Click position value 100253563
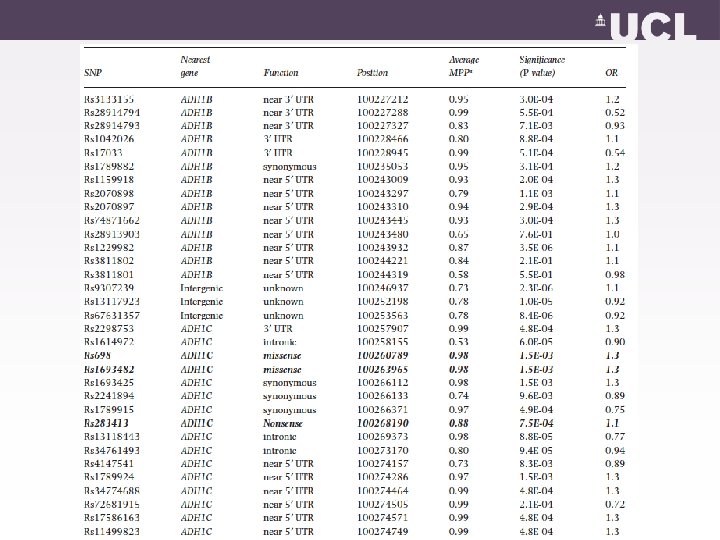The width and height of the screenshot is (720, 540). 382,315
